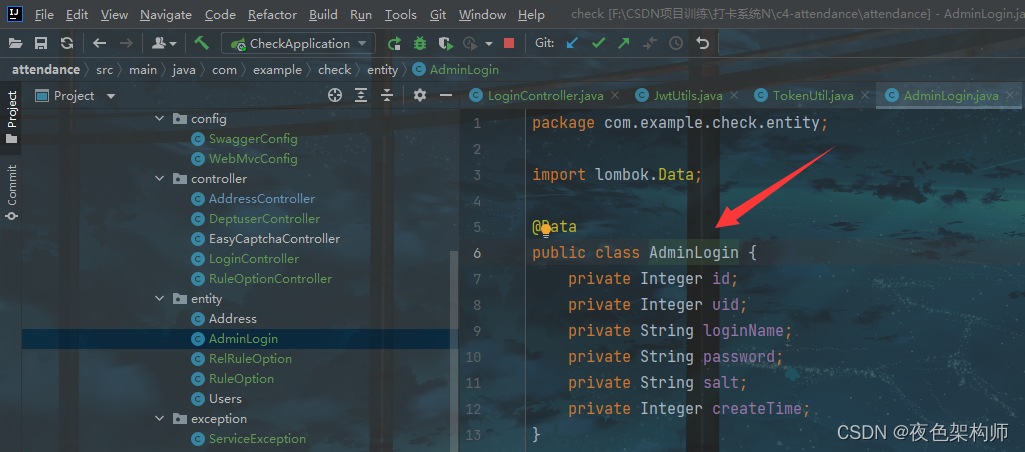This screenshot has height=452, width=1025.
Task: Locate opened file in Project tree
Action: [x=336, y=95]
